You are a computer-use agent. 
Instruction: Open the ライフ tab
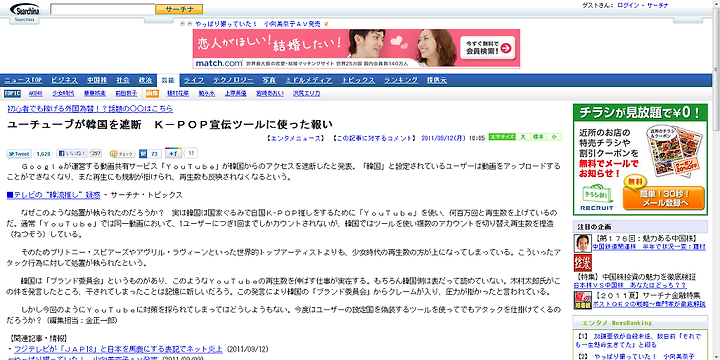(194, 80)
